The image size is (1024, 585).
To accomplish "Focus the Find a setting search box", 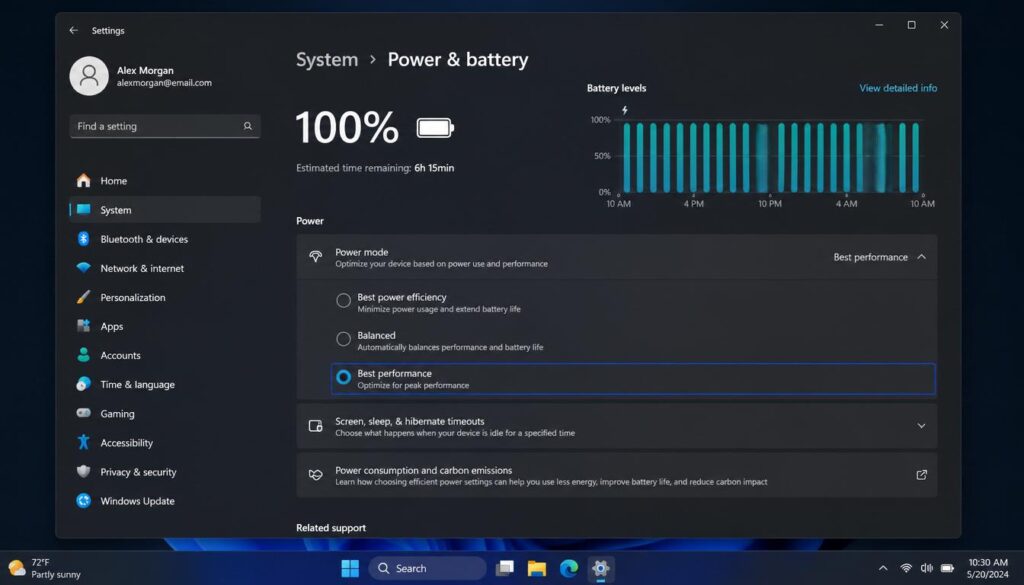I will (x=165, y=126).
